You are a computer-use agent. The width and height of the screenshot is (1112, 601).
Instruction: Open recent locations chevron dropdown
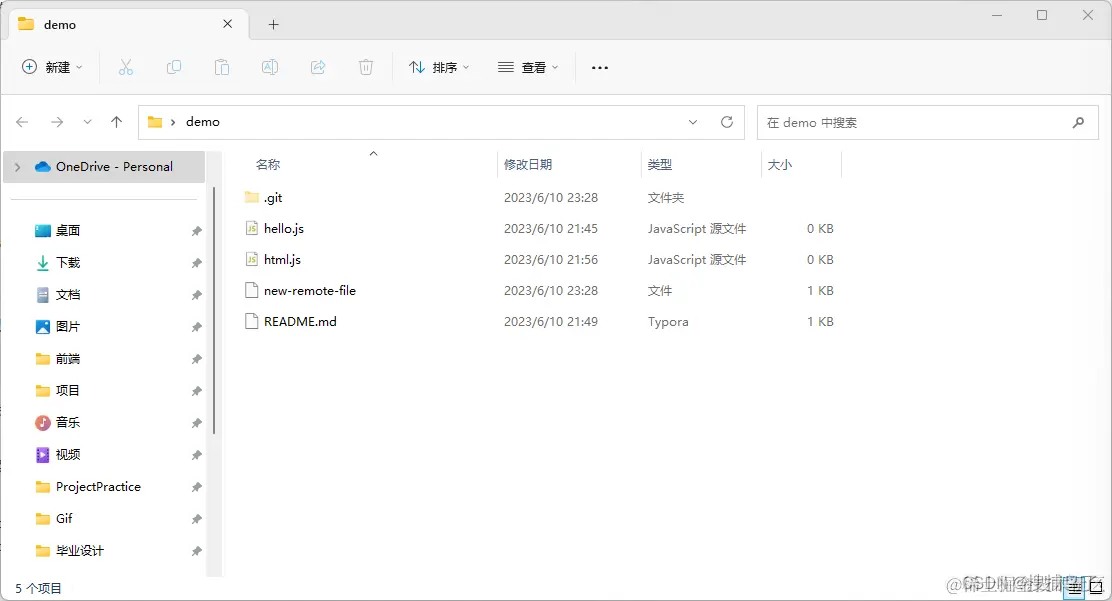(87, 122)
